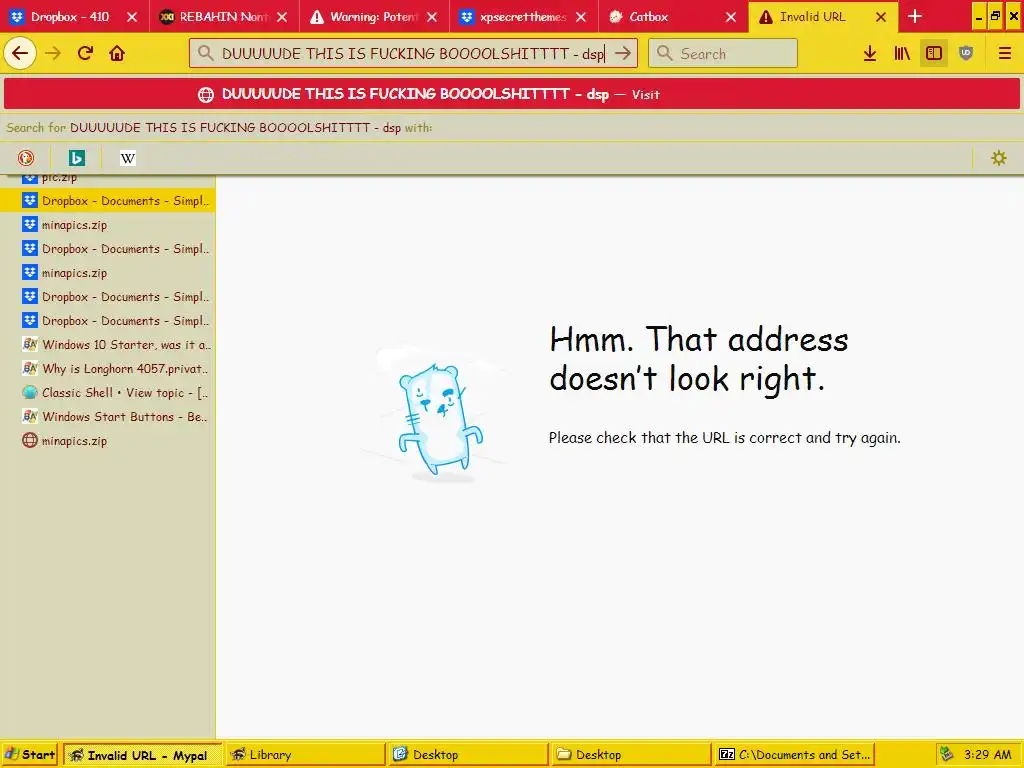
Task: Close the Warning tab
Action: pos(432,17)
